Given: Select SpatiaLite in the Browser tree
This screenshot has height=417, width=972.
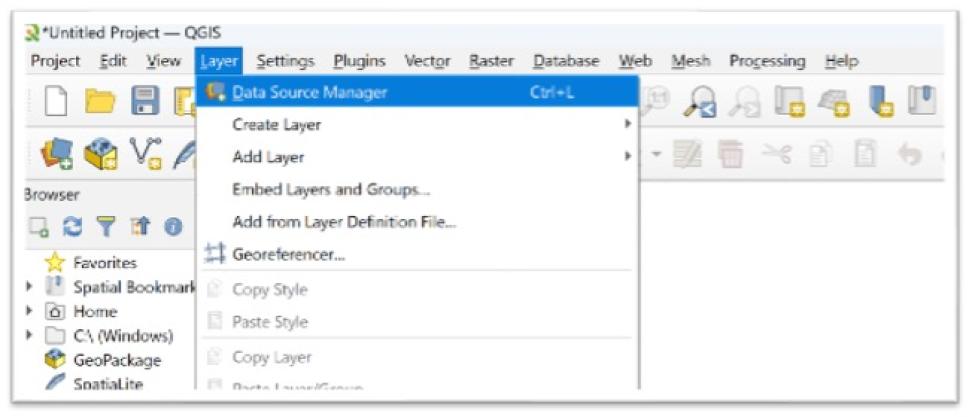Looking at the screenshot, I should [108, 384].
